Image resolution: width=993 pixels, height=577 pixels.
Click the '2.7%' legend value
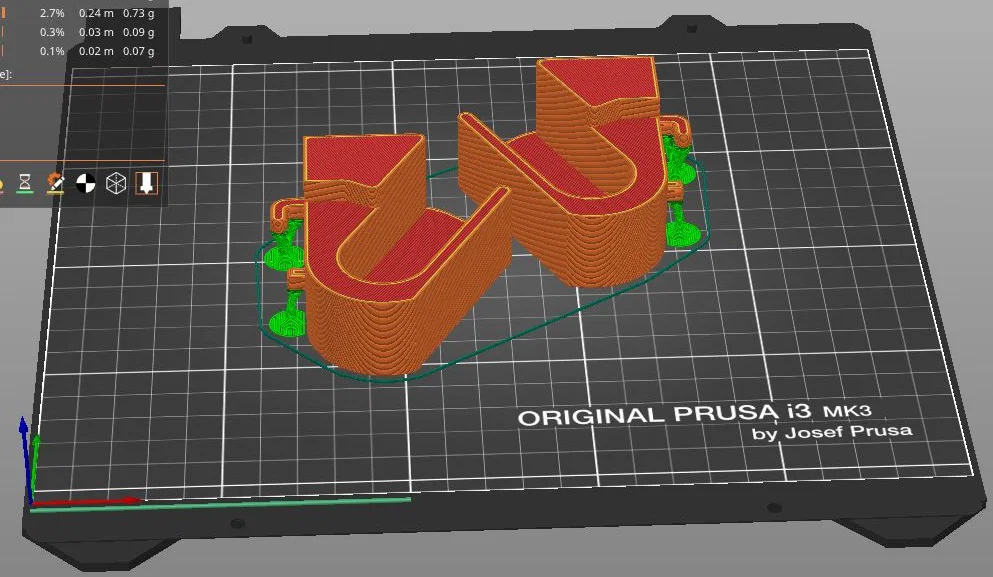(x=52, y=13)
